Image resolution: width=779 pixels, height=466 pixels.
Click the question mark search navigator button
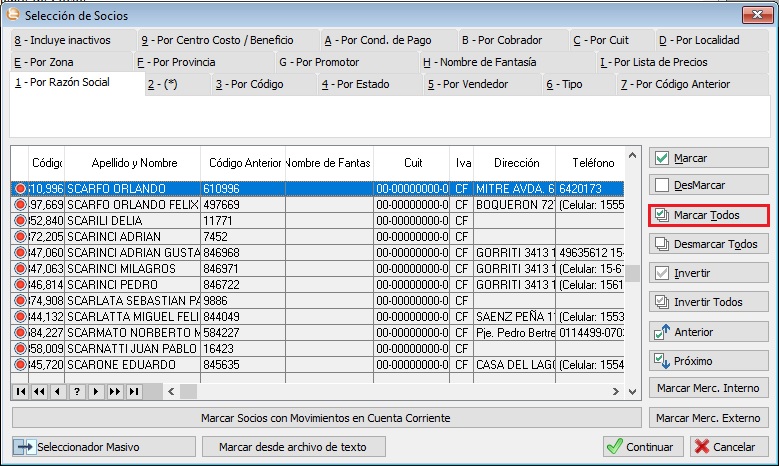[x=77, y=391]
